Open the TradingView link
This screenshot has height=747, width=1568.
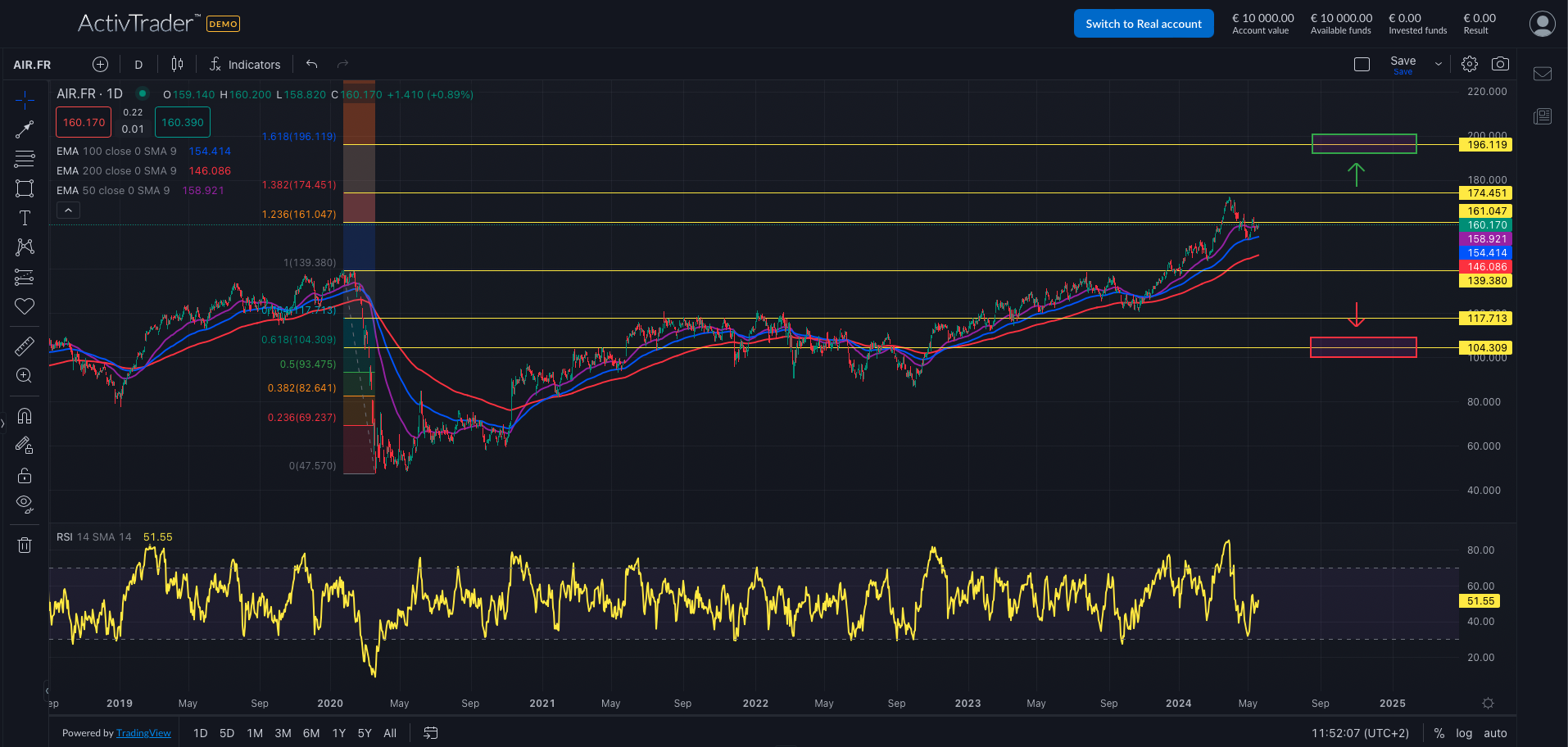(x=143, y=733)
